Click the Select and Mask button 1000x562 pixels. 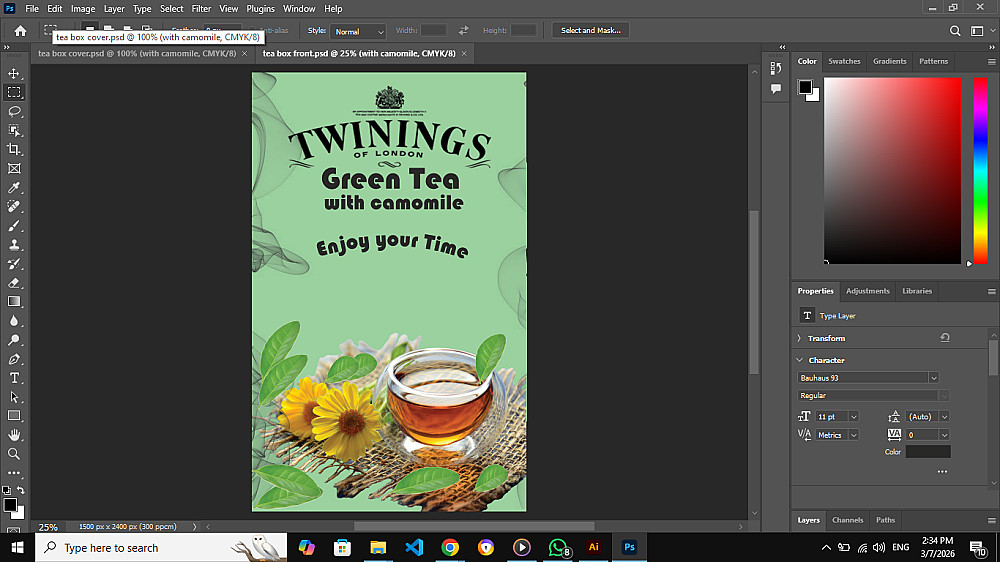point(590,31)
